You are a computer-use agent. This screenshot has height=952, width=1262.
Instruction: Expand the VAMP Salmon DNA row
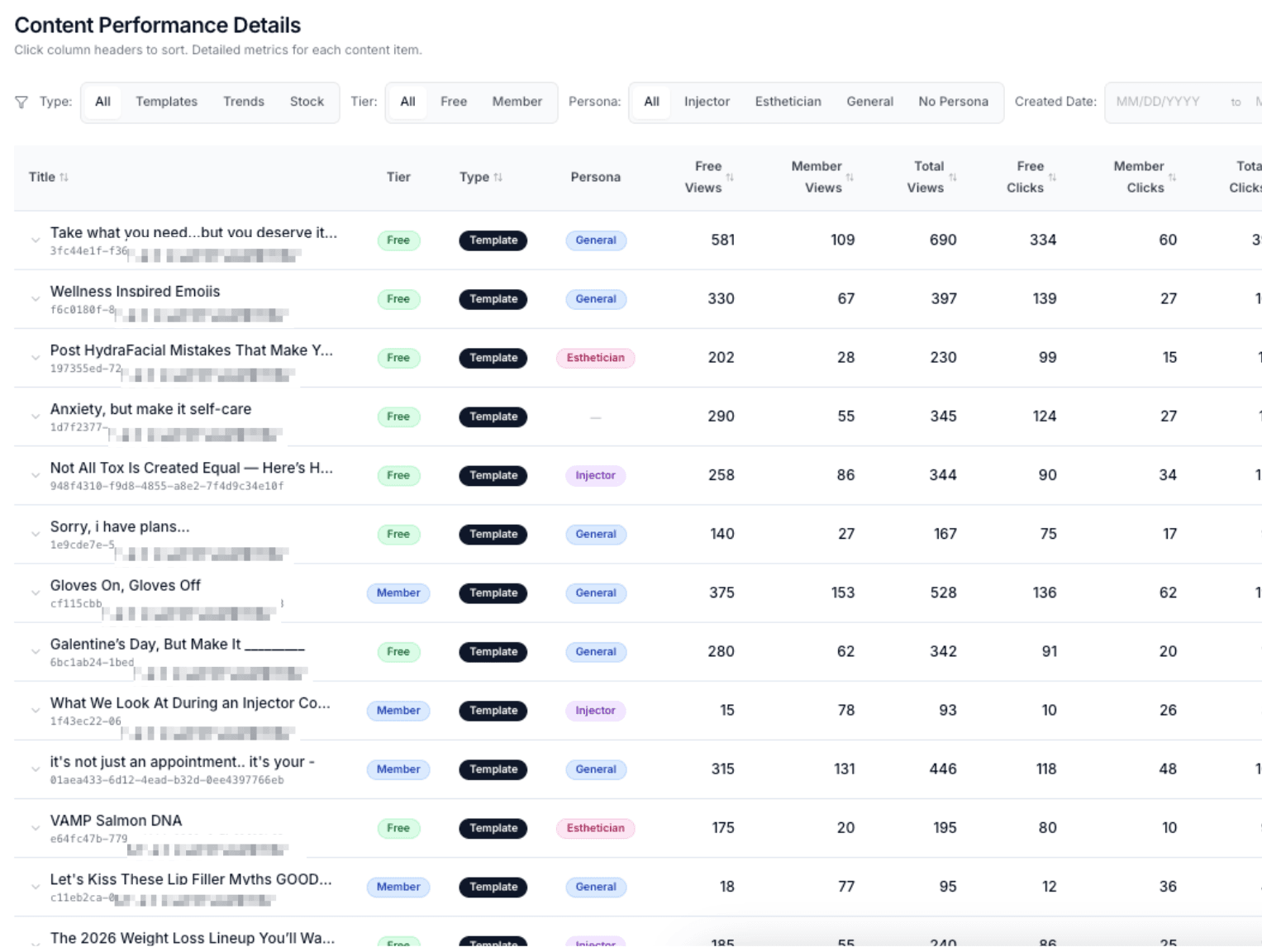36,828
